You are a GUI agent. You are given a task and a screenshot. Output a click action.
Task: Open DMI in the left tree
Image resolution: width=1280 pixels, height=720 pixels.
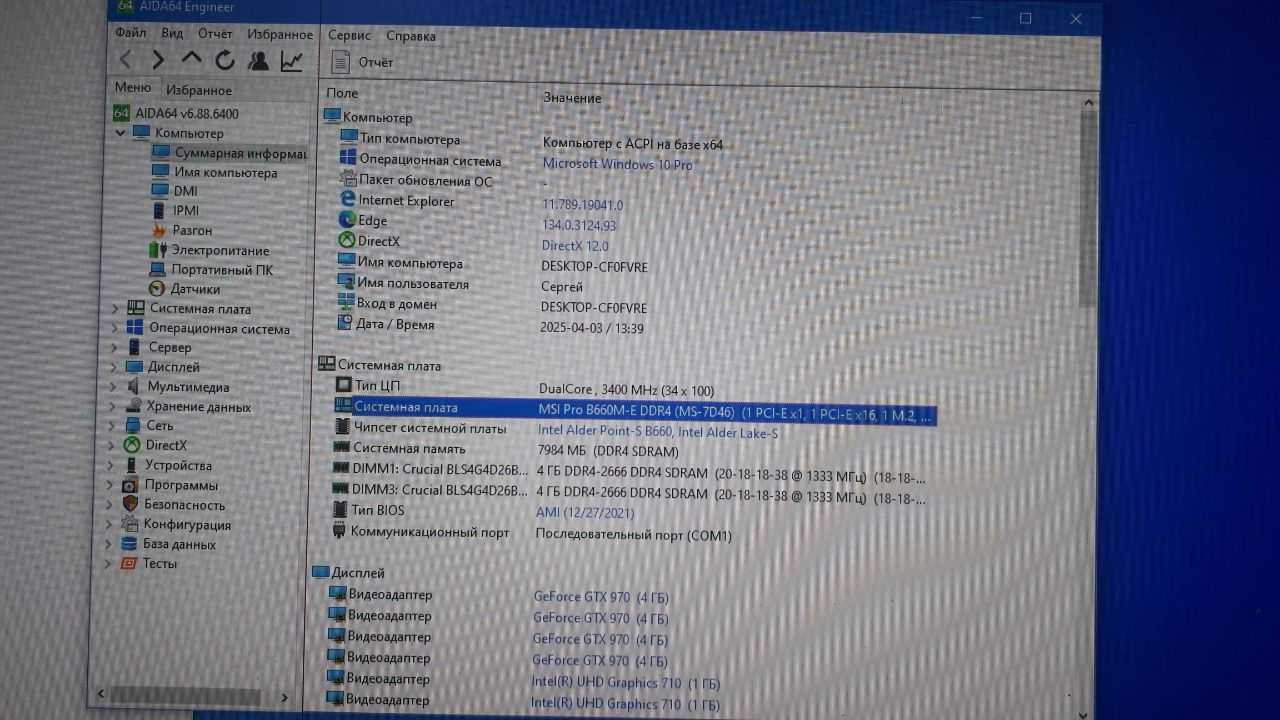pyautogui.click(x=185, y=191)
